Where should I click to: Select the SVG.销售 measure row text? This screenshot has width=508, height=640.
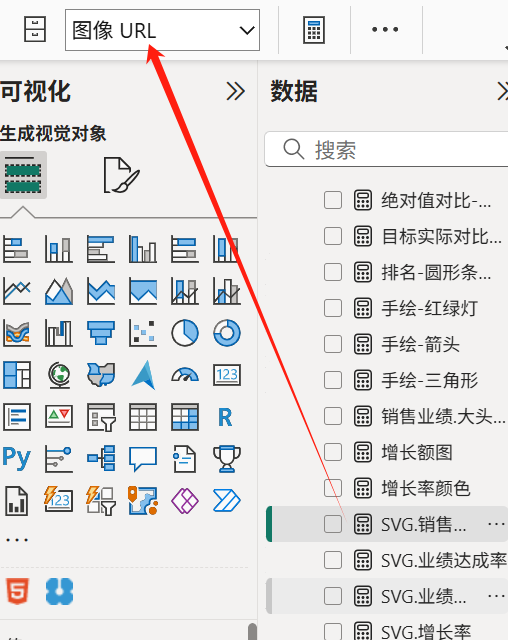(424, 524)
